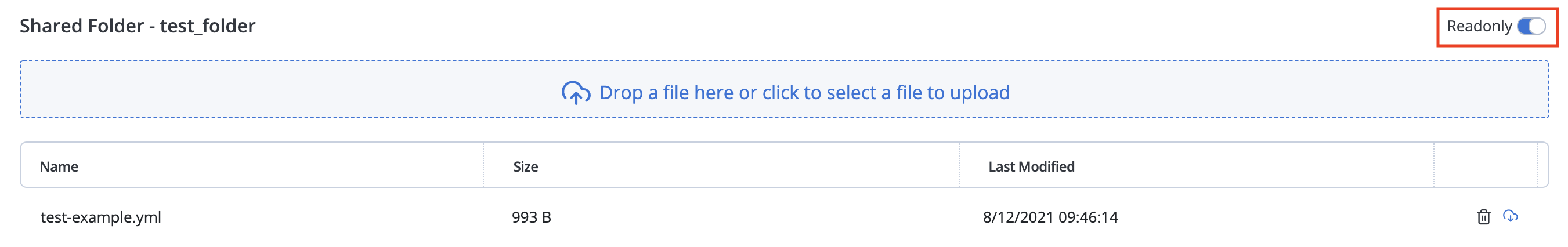Select the 'Drop a file here' upload text

point(804,92)
